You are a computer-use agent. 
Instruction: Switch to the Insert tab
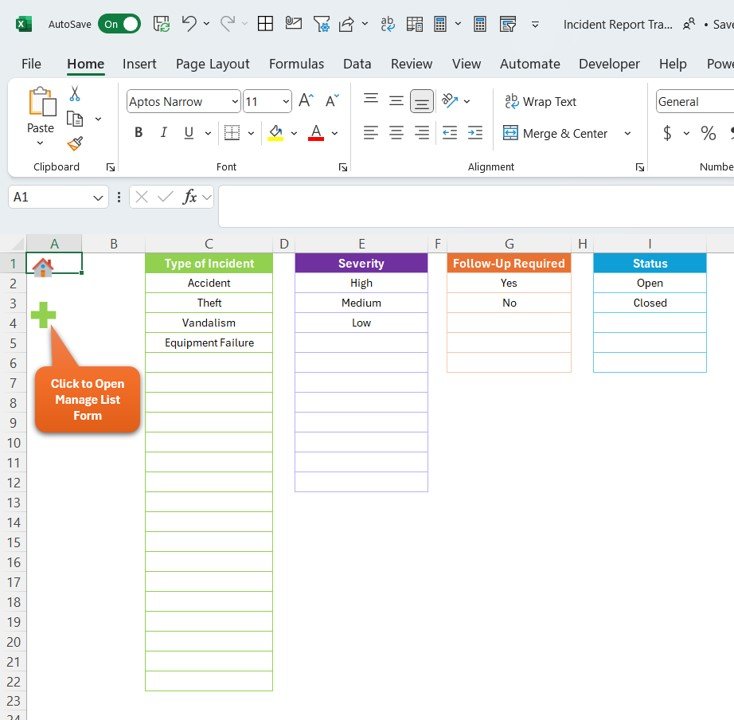point(139,64)
